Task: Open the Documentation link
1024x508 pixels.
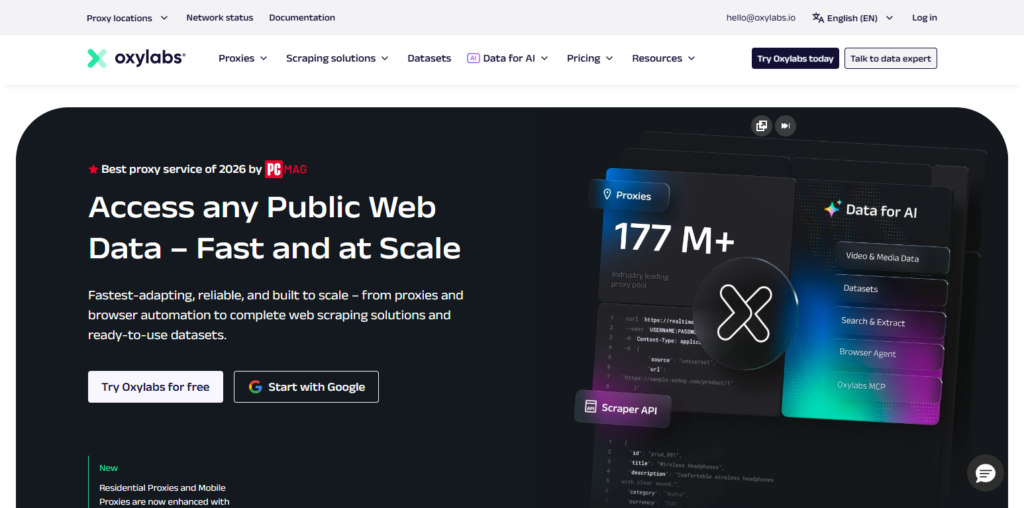Action: (x=302, y=18)
